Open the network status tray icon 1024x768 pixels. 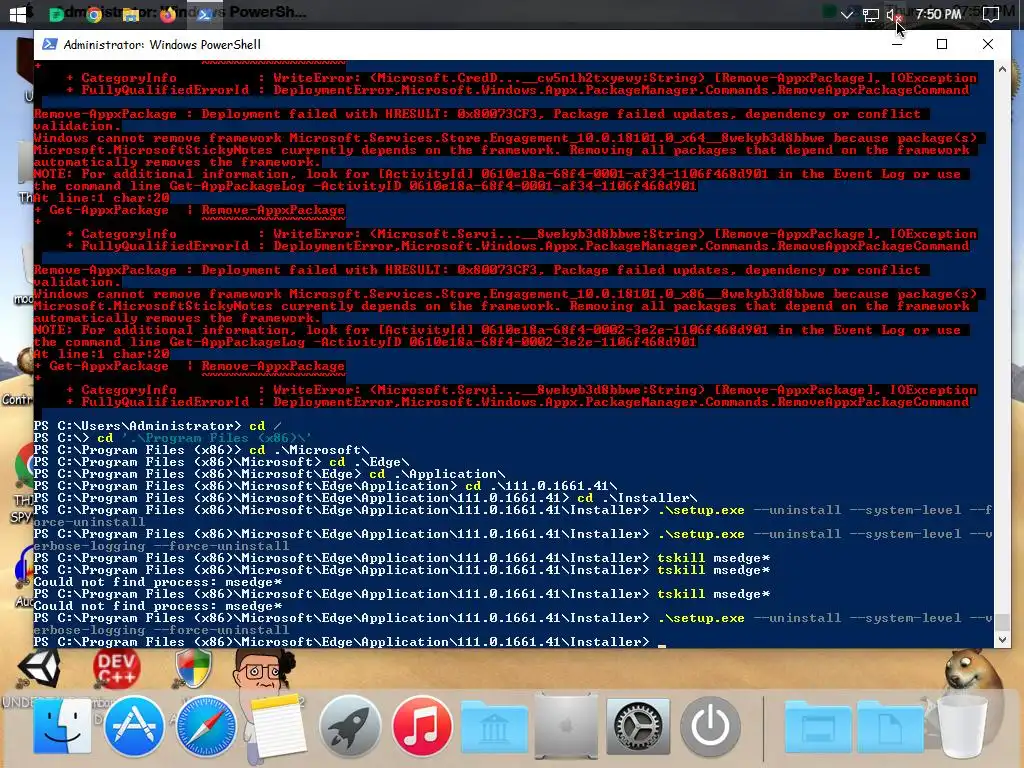coord(870,14)
